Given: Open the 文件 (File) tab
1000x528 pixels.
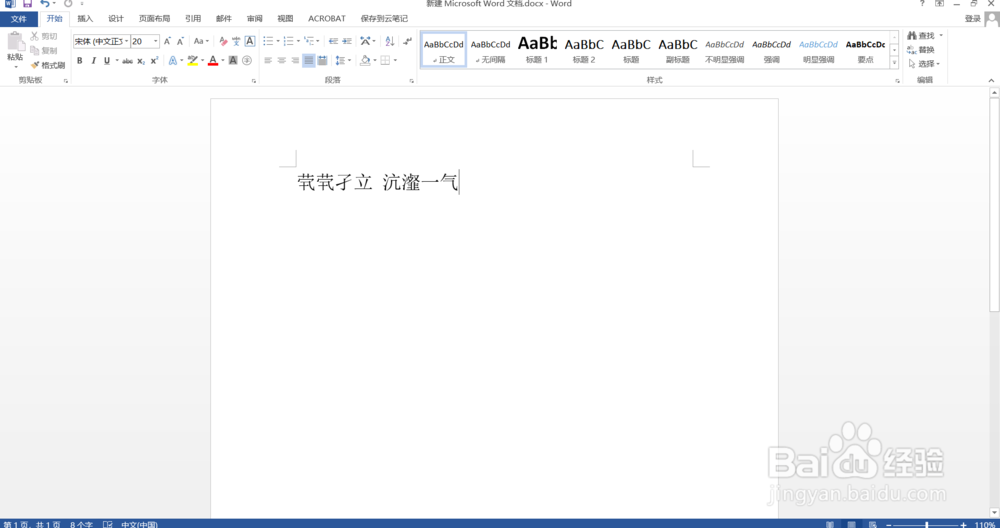Looking at the screenshot, I should pyautogui.click(x=18, y=19).
